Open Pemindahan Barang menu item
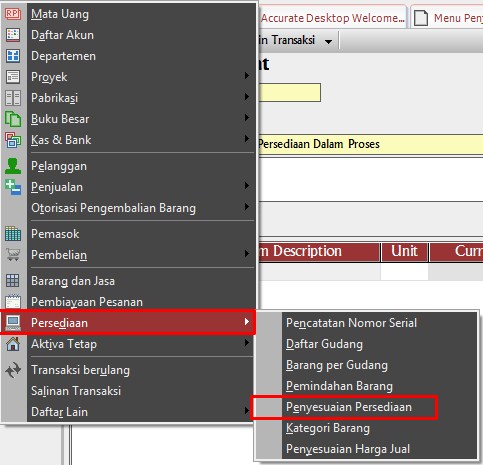The height and width of the screenshot is (465, 483). pyautogui.click(x=339, y=386)
